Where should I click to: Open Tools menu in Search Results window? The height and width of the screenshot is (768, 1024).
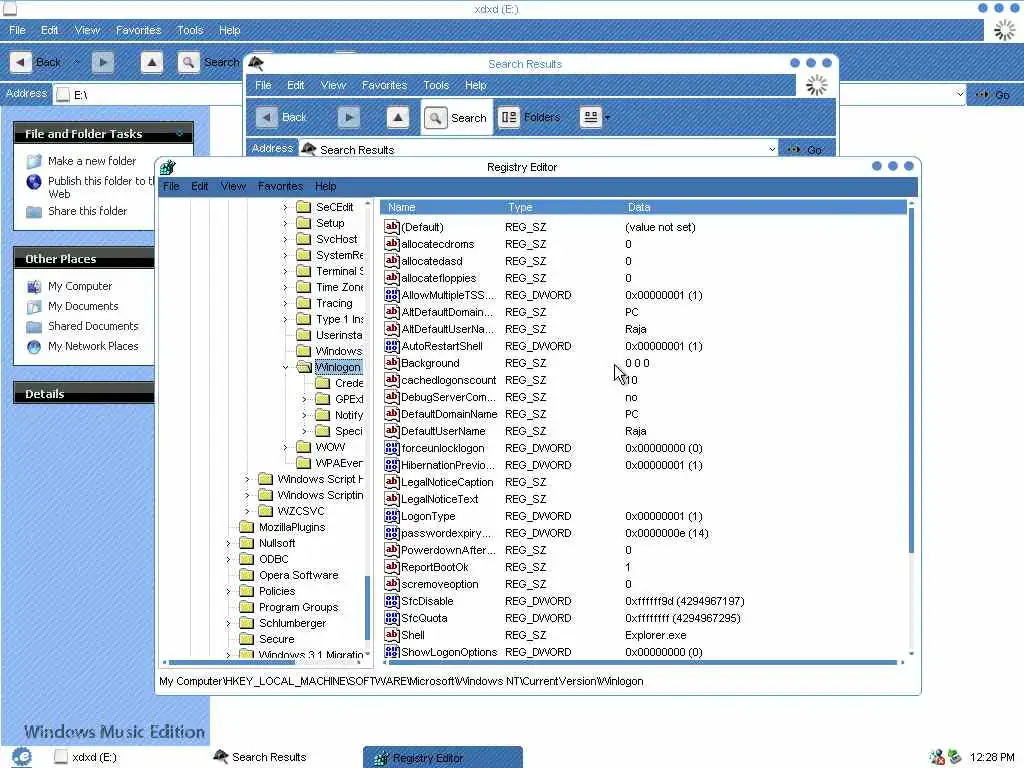point(436,85)
